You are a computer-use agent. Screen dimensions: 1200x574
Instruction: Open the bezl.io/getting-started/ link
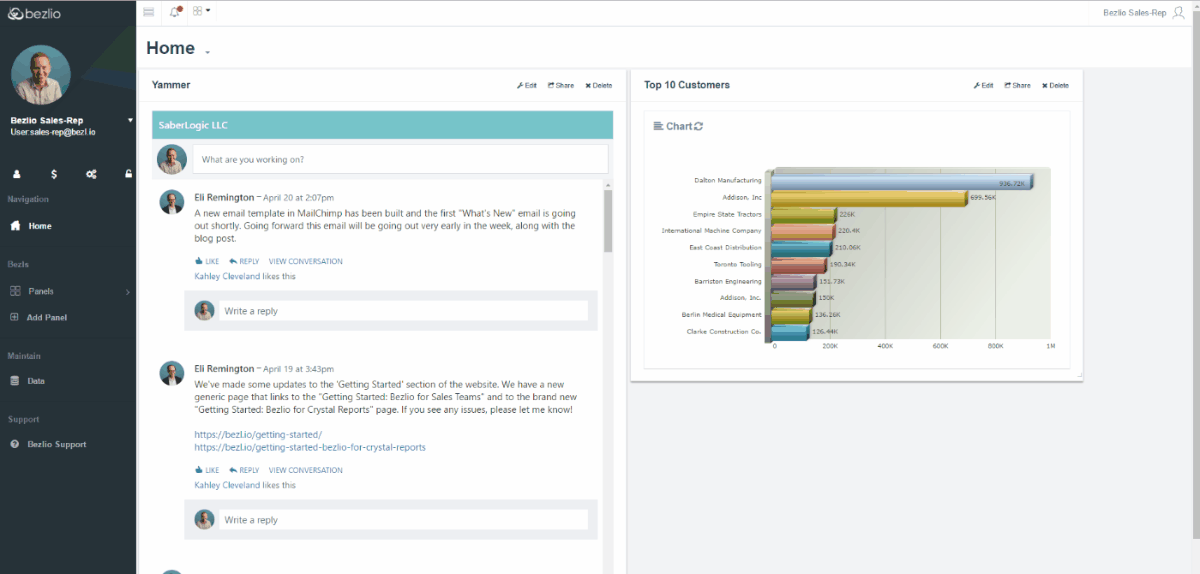point(258,435)
